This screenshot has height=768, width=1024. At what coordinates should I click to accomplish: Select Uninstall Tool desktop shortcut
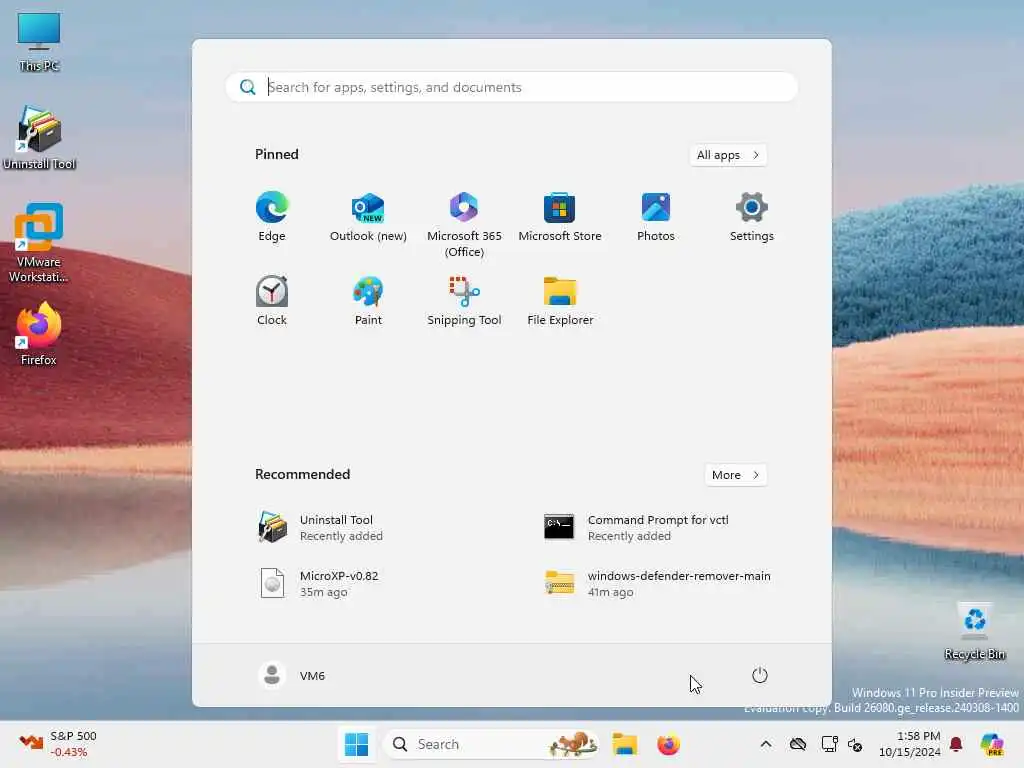tap(39, 138)
